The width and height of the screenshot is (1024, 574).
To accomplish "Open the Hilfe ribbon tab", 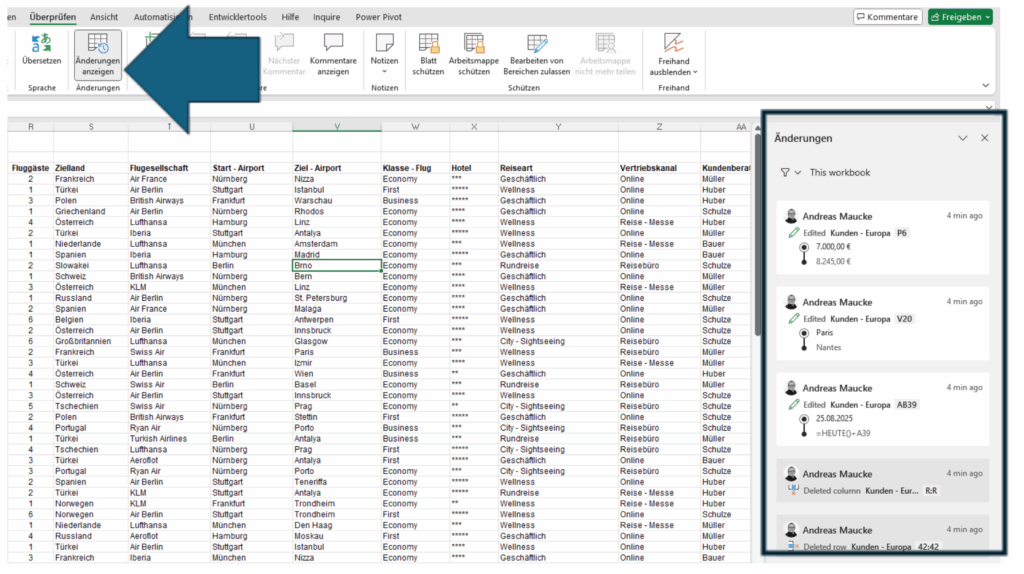I will coord(290,17).
